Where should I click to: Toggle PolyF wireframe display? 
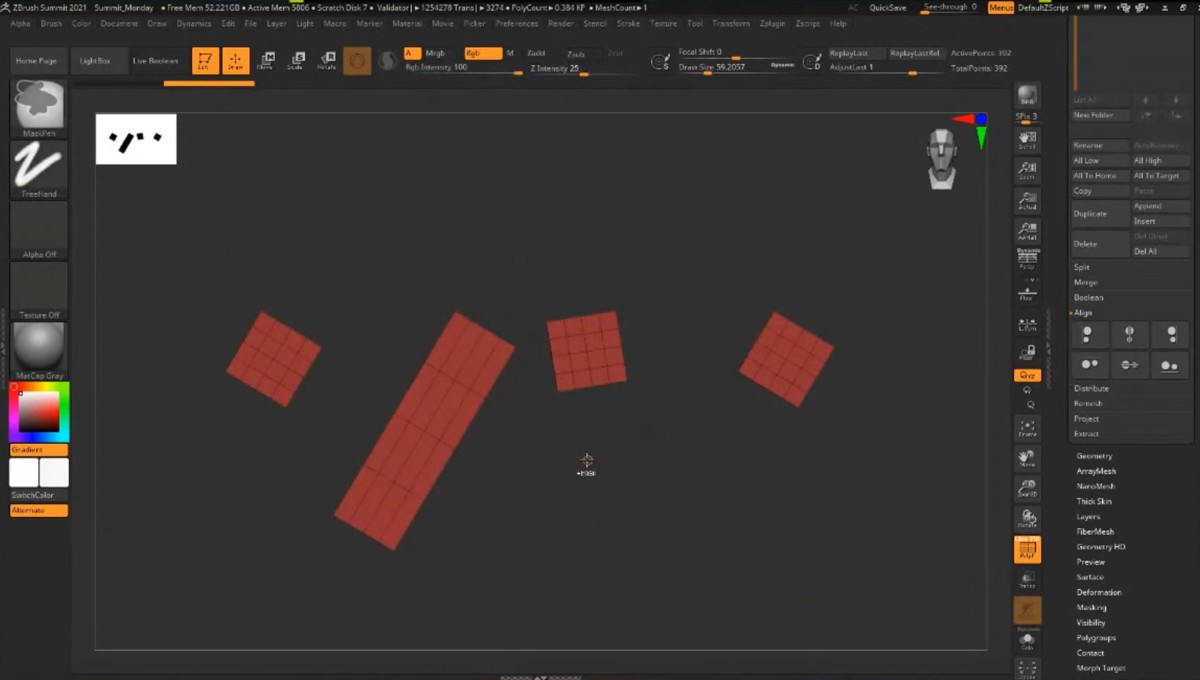[x=1027, y=548]
